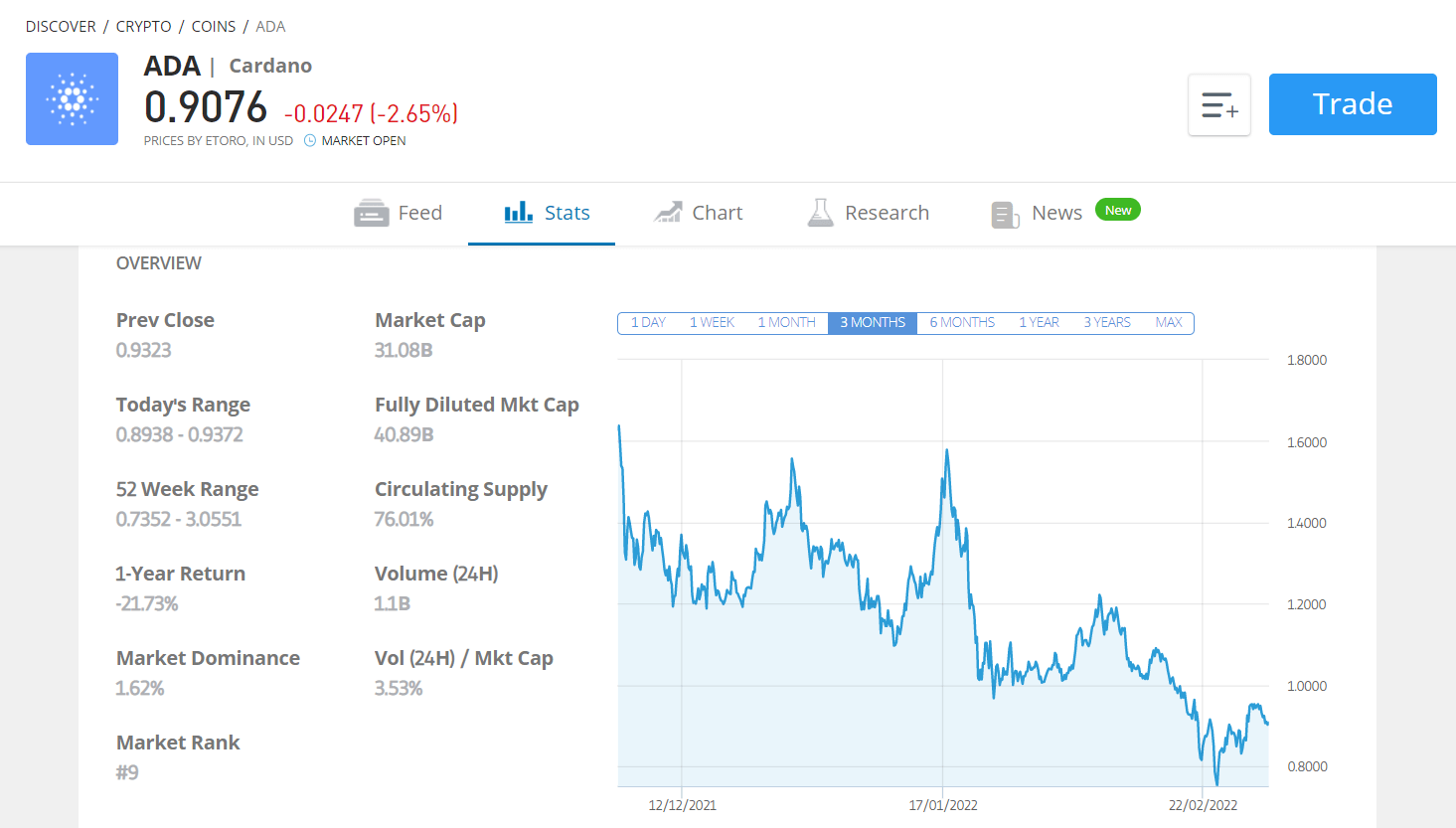This screenshot has height=828, width=1456.
Task: Select the 3 YEARS chart range
Action: click(x=1107, y=323)
